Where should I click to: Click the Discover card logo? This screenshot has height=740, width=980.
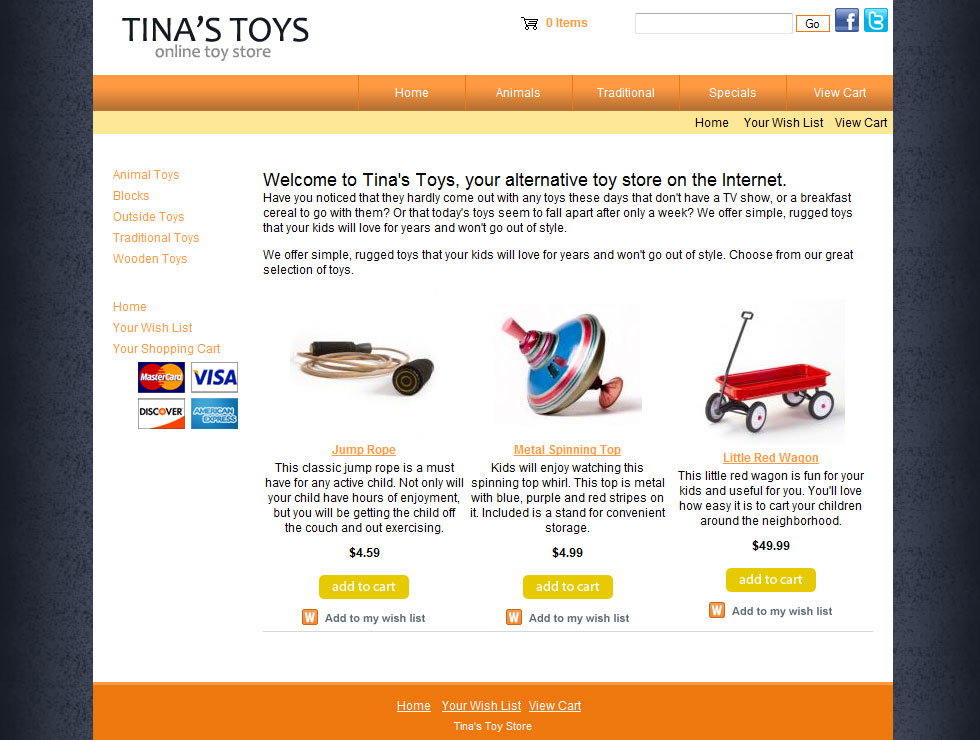click(x=161, y=414)
